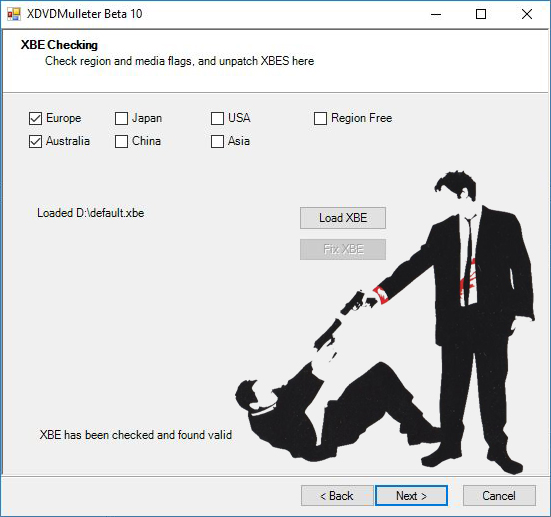The height and width of the screenshot is (517, 551).
Task: Tick the China region checkbox
Action: pyautogui.click(x=121, y=141)
